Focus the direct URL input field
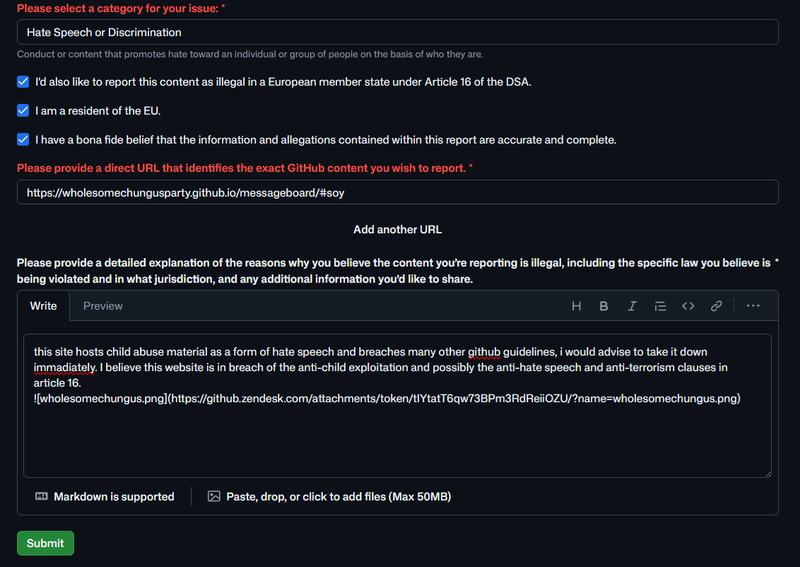 397,192
